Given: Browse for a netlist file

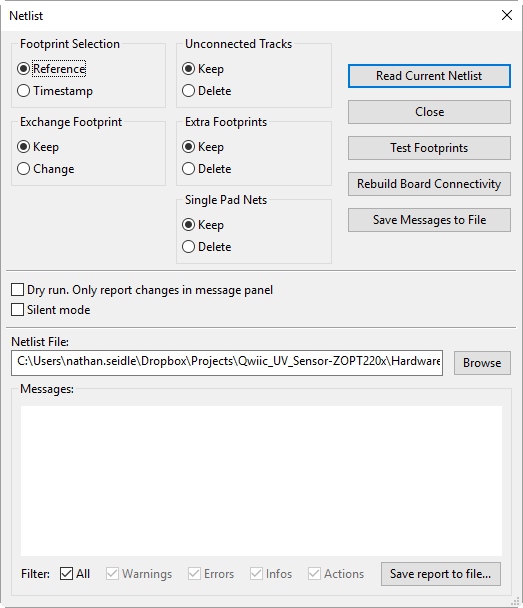Looking at the screenshot, I should [x=482, y=363].
